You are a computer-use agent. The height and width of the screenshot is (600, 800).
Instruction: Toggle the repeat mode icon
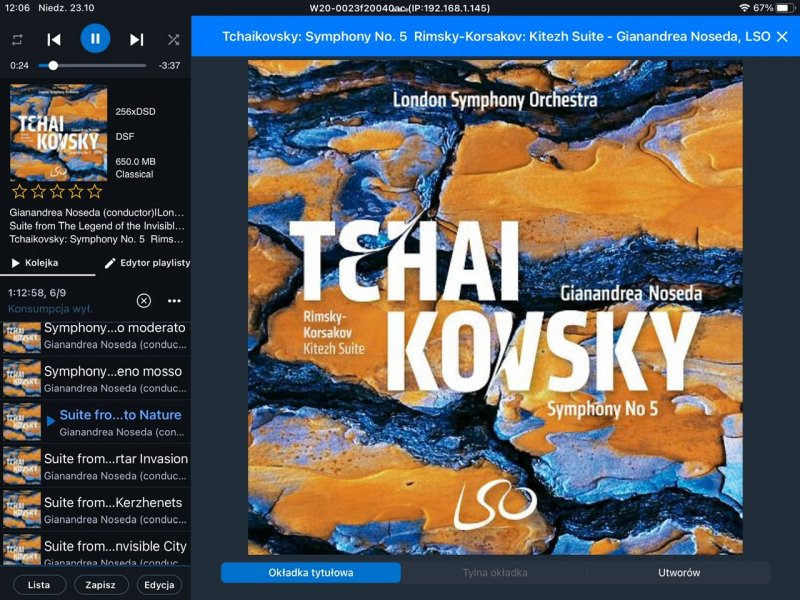[x=17, y=40]
